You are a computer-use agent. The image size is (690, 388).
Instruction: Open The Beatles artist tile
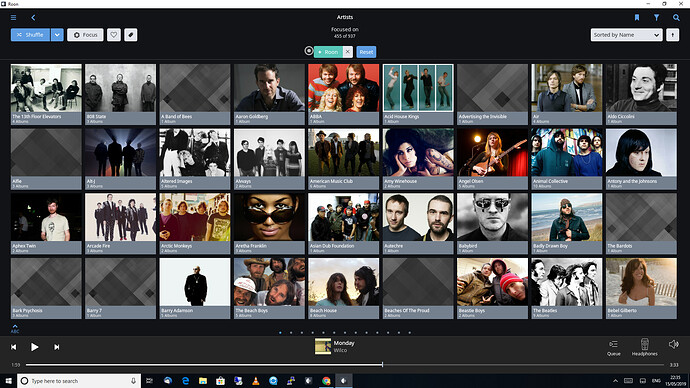tap(567, 288)
